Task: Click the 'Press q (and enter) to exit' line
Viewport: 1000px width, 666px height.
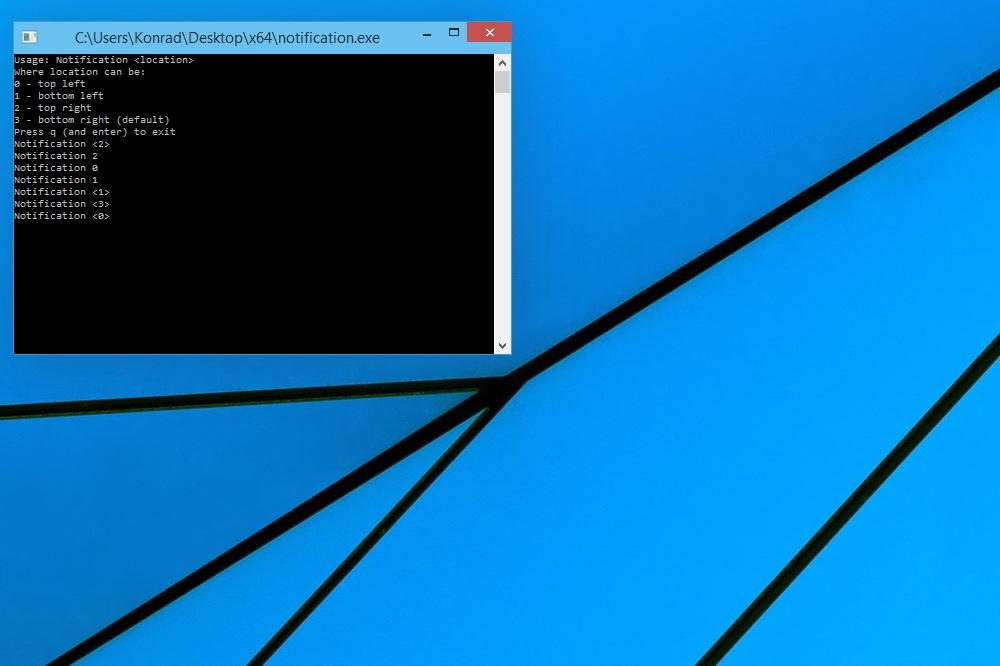Action: (95, 132)
